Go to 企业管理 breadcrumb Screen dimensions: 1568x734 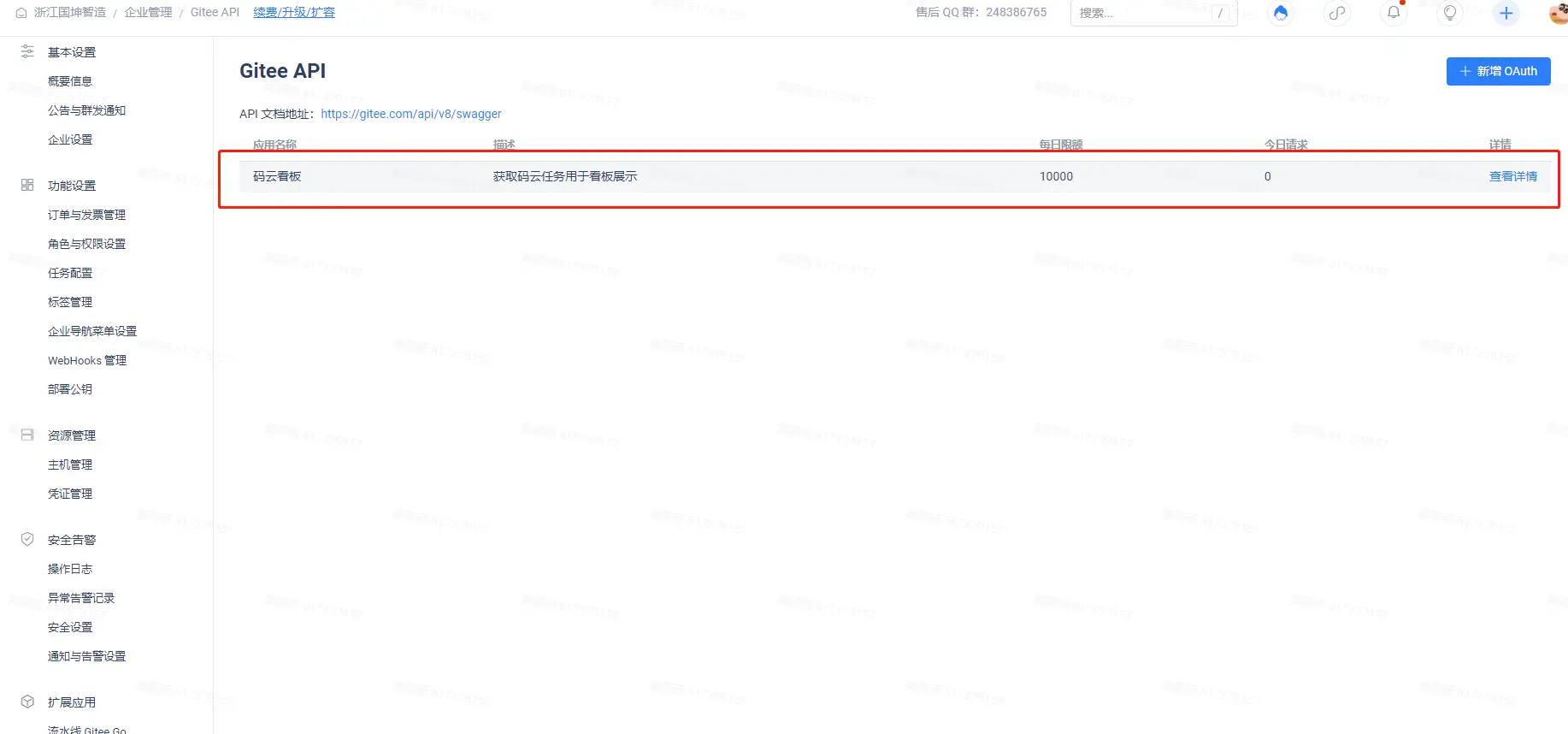coord(148,12)
